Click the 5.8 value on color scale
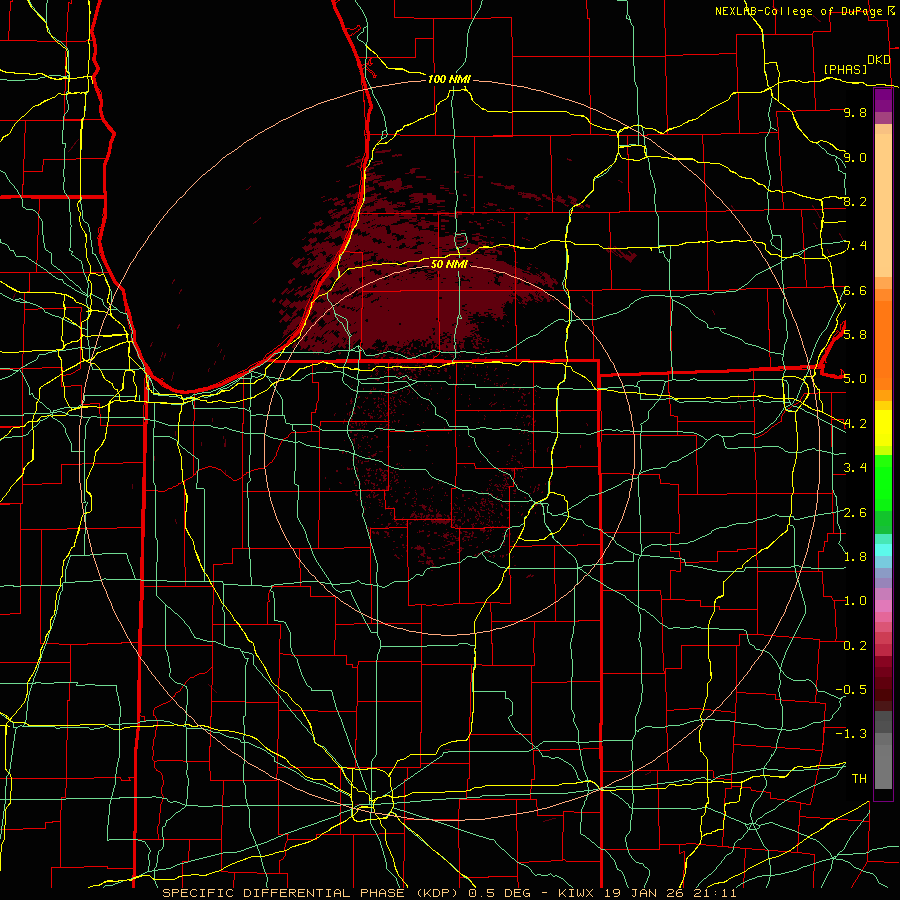The height and width of the screenshot is (900, 900). coord(855,334)
